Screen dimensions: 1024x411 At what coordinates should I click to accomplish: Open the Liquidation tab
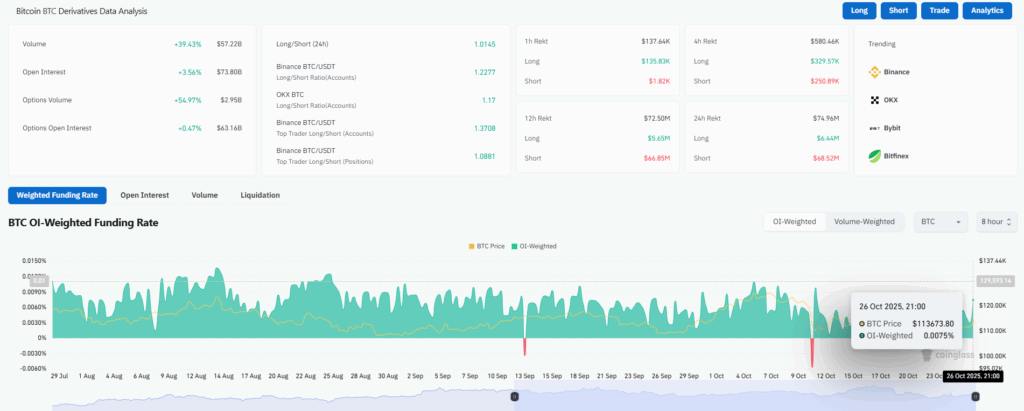click(x=260, y=195)
